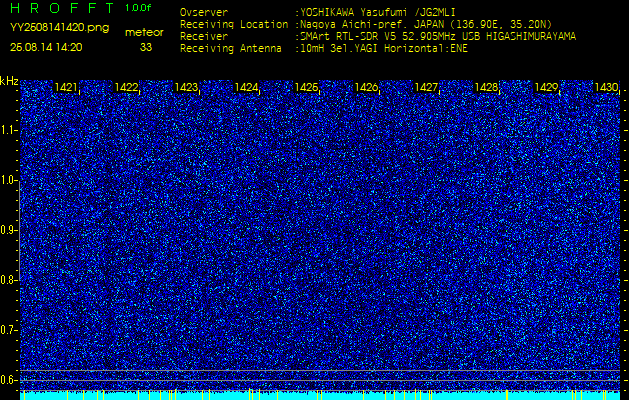Viewport: 629px width, 400px height.
Task: Click the Ovserver label
Action: [204, 13]
